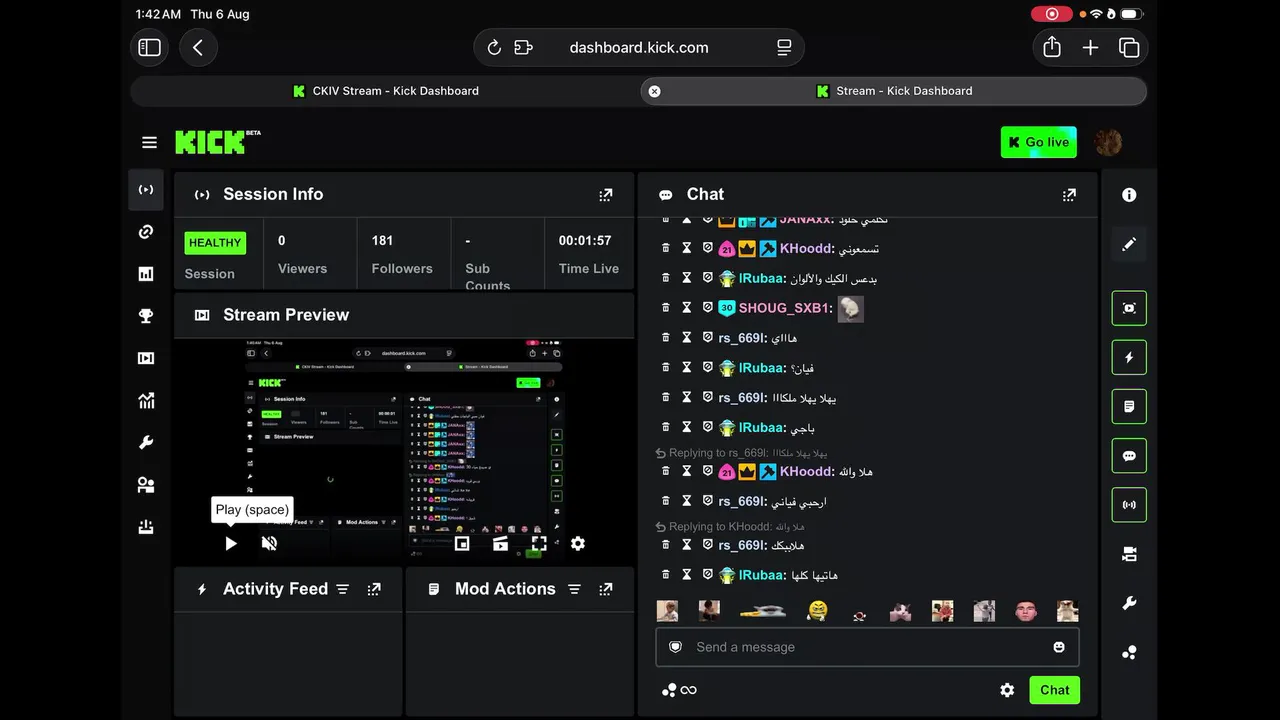
Task: Ban user SHOUG_SXB1 with shield icon
Action: (708, 308)
